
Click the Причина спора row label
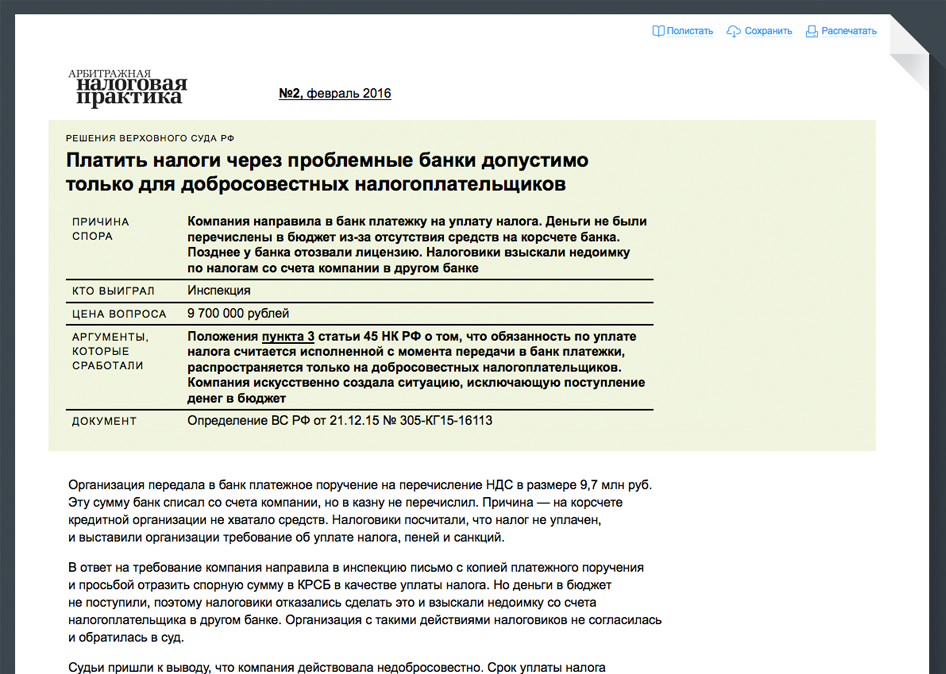pyautogui.click(x=100, y=229)
